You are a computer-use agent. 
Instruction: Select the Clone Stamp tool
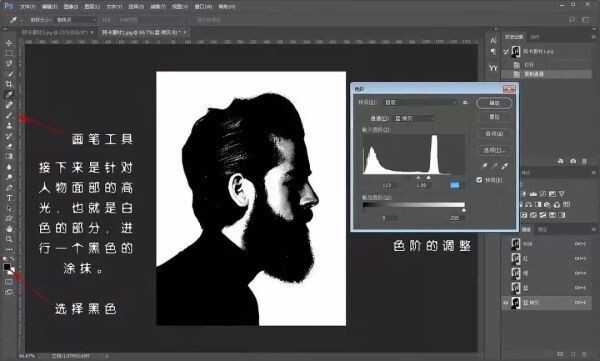point(9,126)
